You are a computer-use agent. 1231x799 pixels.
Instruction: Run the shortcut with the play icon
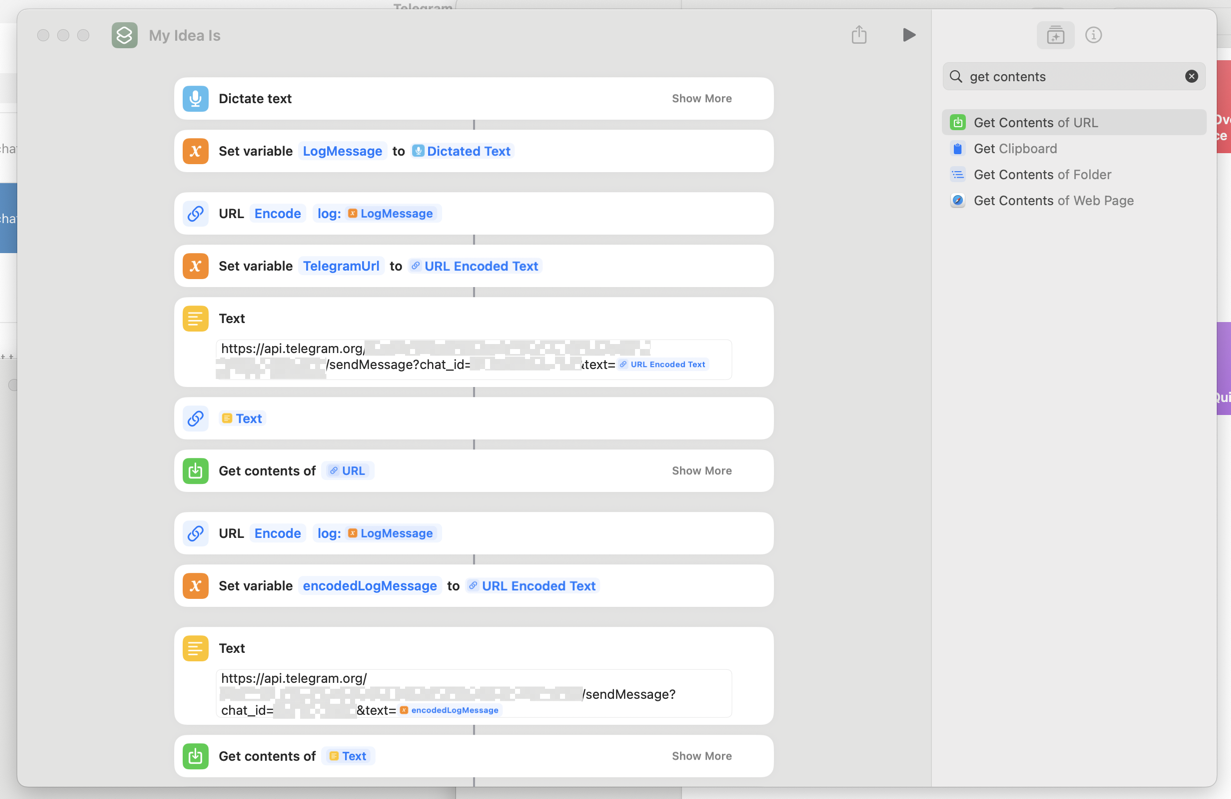click(909, 34)
